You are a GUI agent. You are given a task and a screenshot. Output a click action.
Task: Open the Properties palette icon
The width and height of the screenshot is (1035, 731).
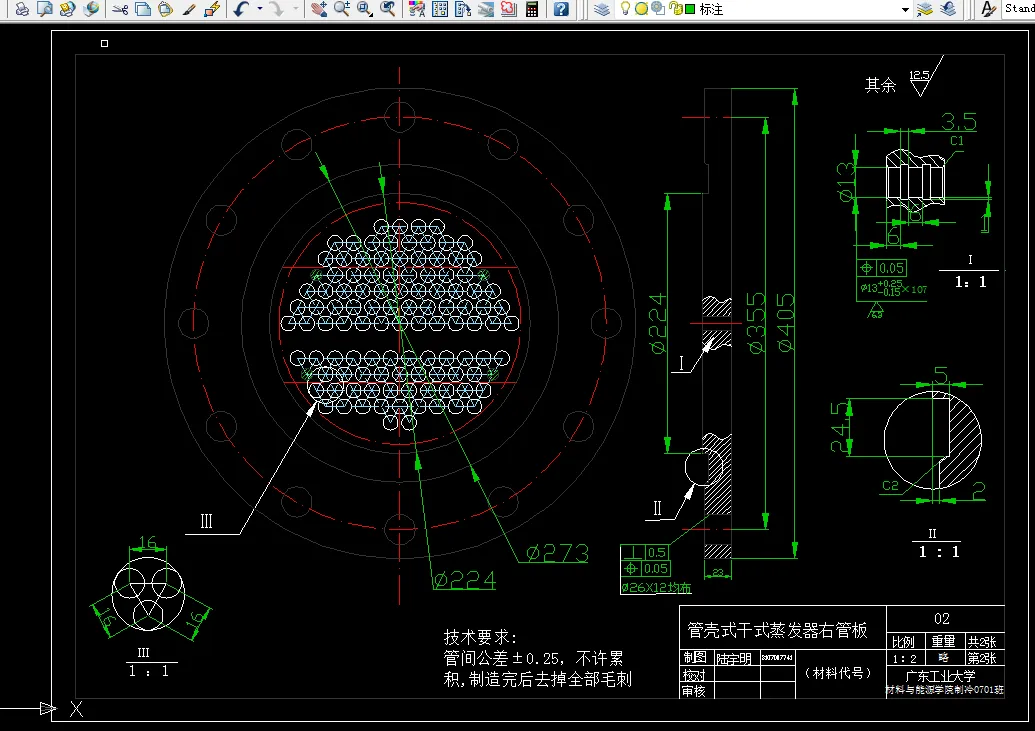point(417,9)
